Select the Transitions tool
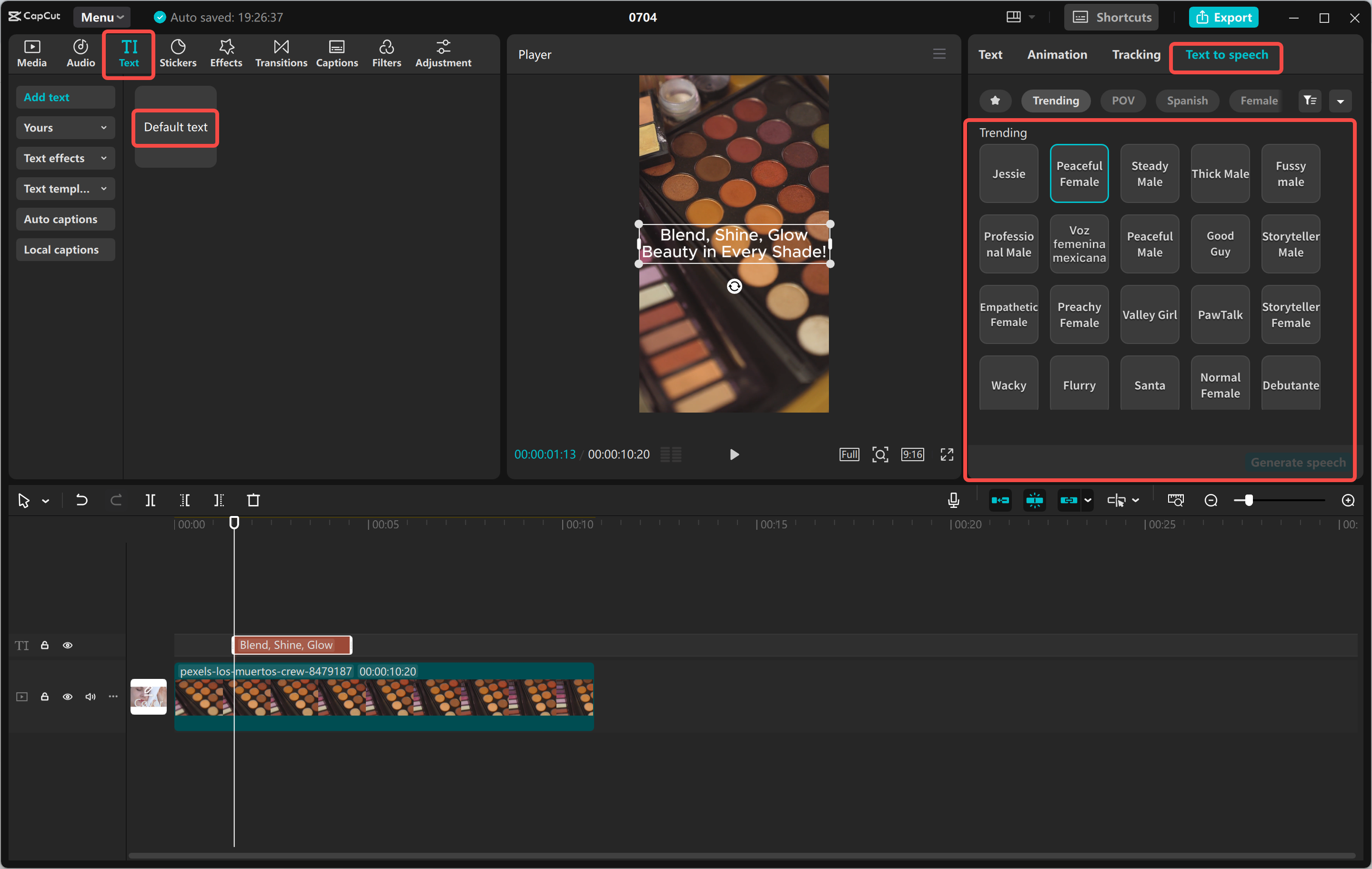The image size is (1372, 869). pyautogui.click(x=280, y=53)
